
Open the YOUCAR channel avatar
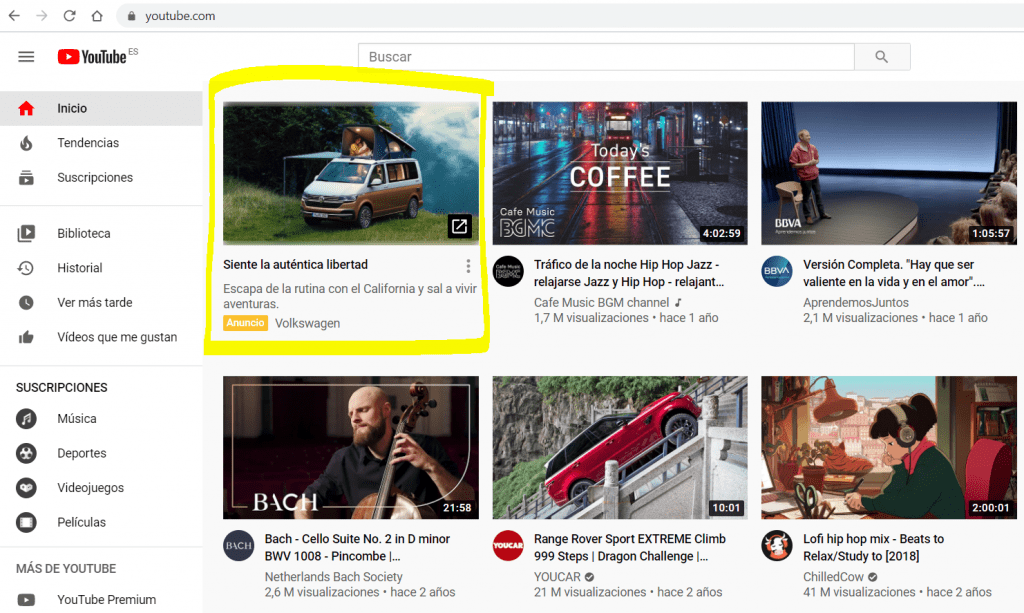(x=508, y=546)
